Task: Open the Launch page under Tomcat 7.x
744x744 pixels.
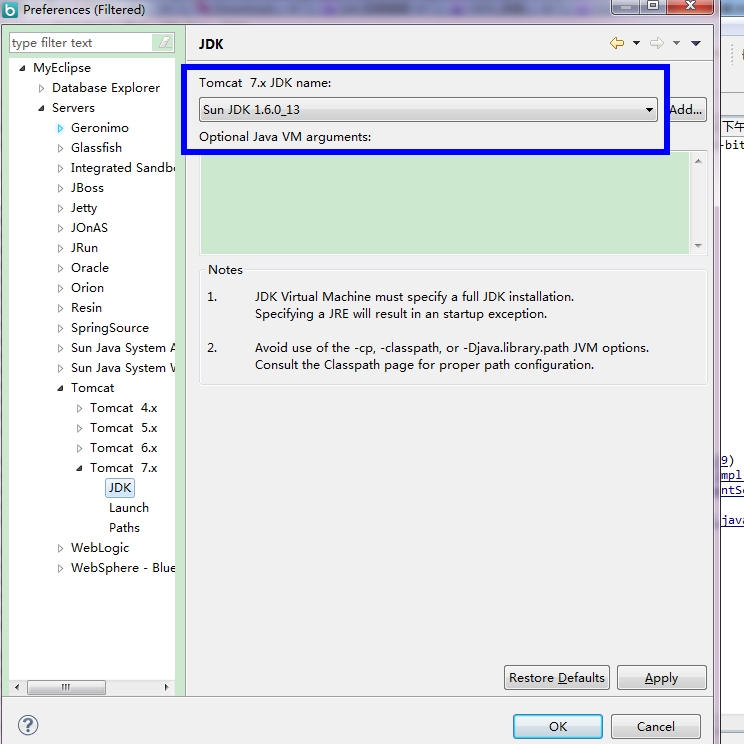Action: 129,508
